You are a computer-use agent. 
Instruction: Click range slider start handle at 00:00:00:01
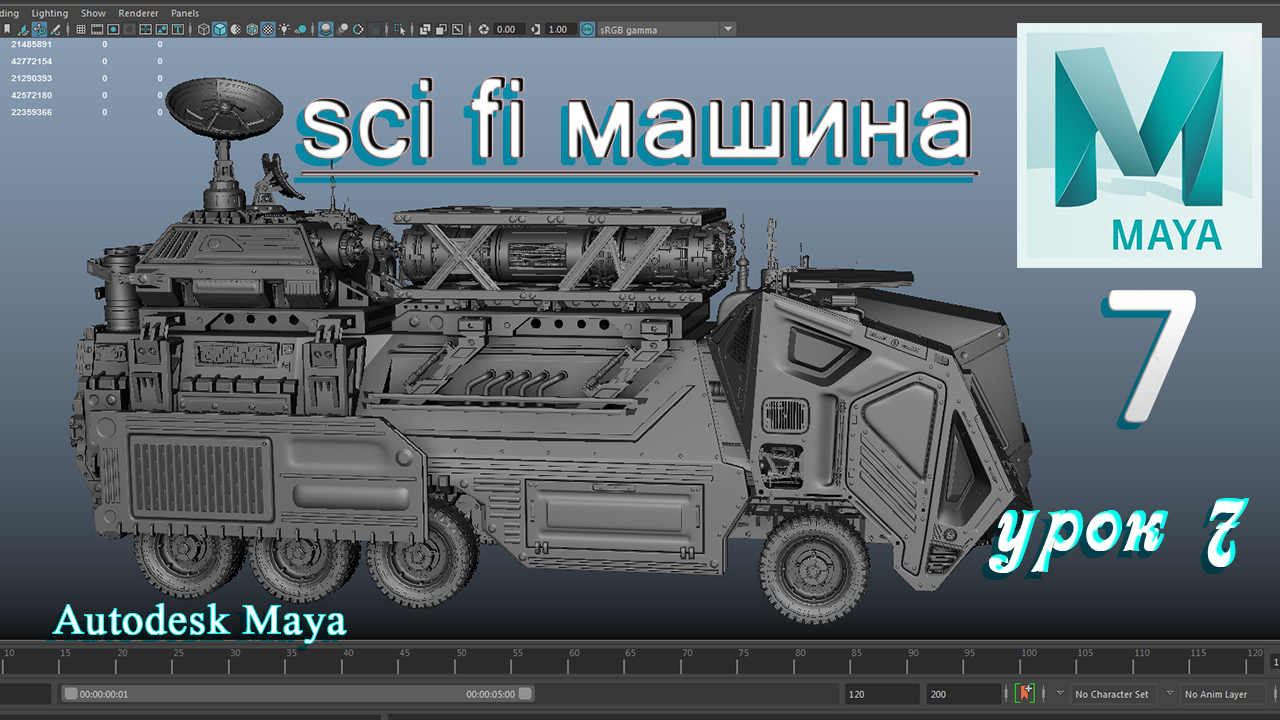(x=71, y=693)
